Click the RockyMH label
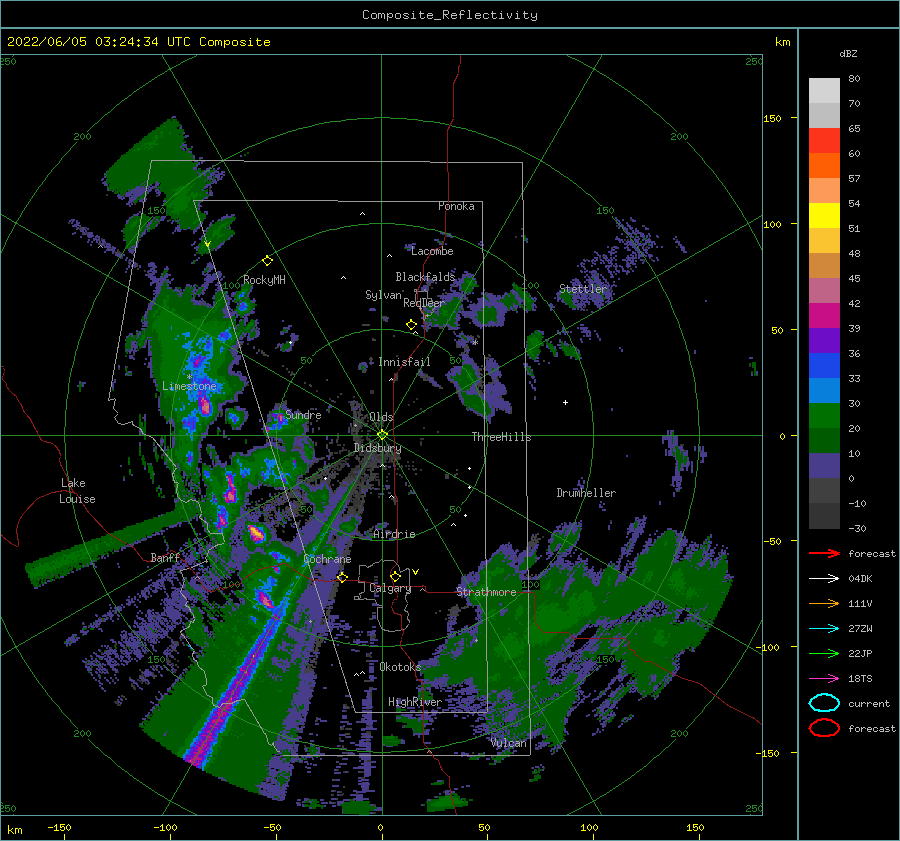The height and width of the screenshot is (841, 900). tap(264, 280)
